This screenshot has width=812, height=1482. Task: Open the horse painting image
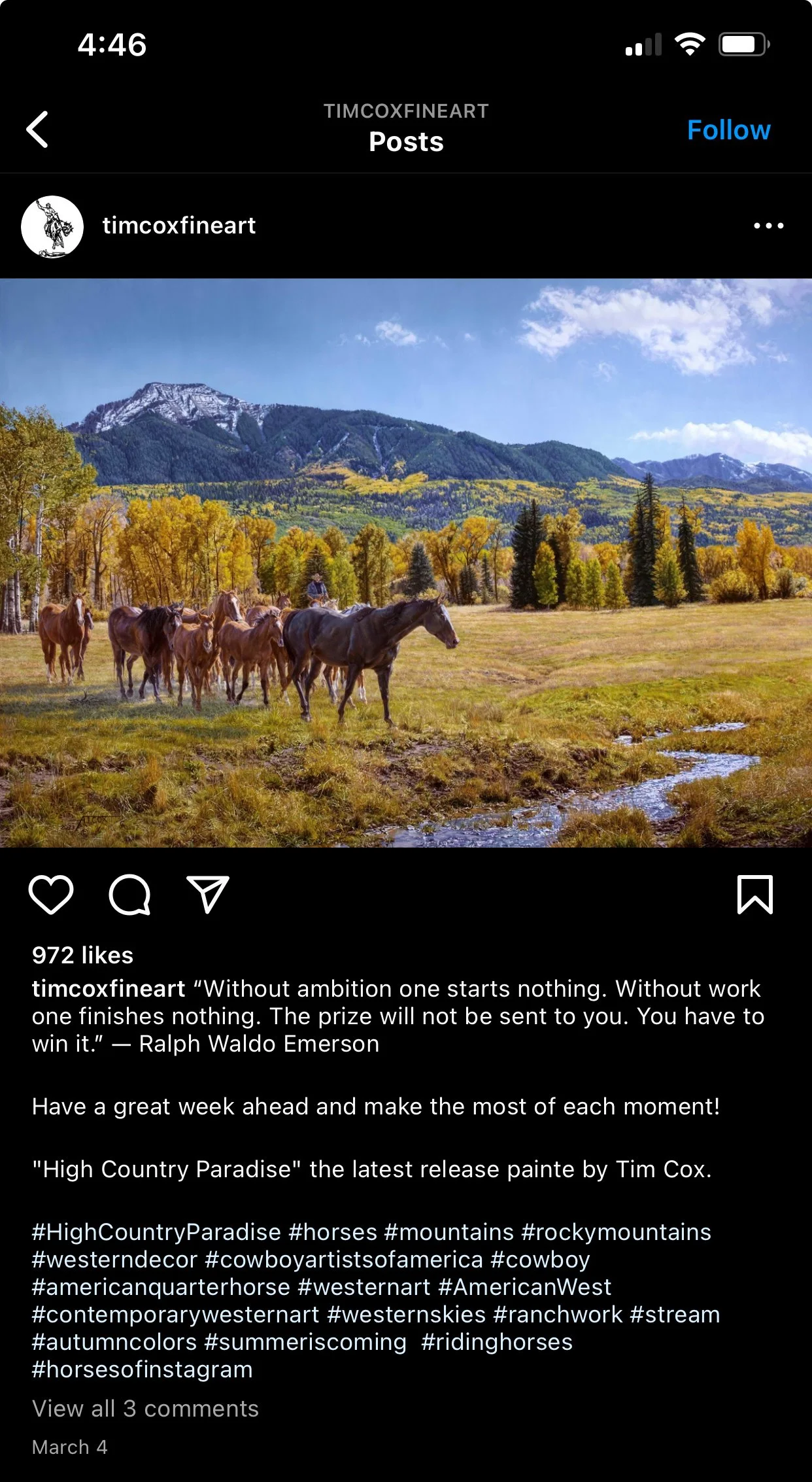[x=406, y=563]
